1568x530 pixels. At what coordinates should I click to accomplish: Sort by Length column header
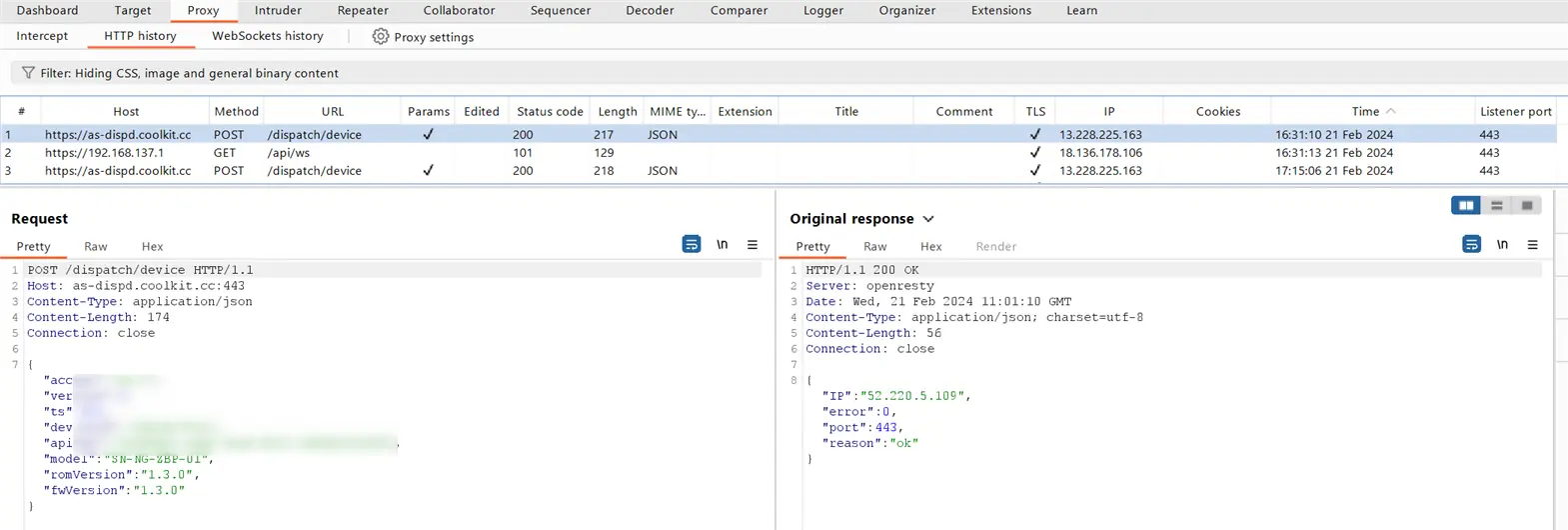617,111
